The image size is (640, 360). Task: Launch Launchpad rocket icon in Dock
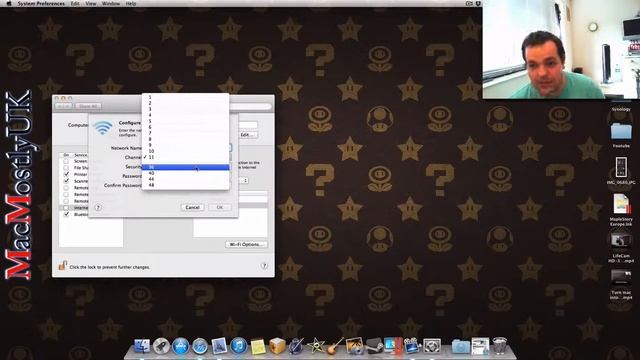(161, 346)
